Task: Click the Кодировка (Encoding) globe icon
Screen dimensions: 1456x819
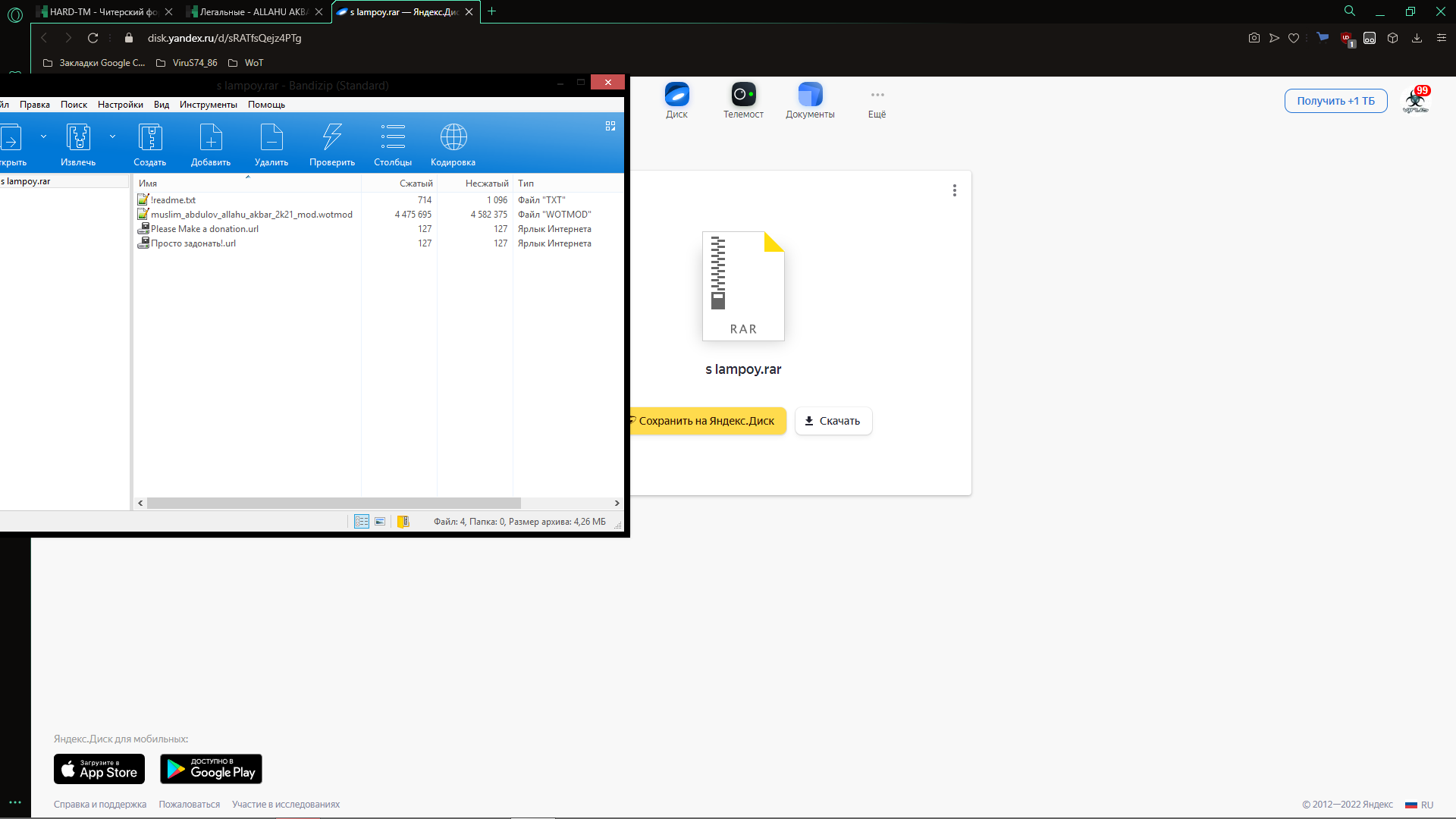Action: click(453, 137)
